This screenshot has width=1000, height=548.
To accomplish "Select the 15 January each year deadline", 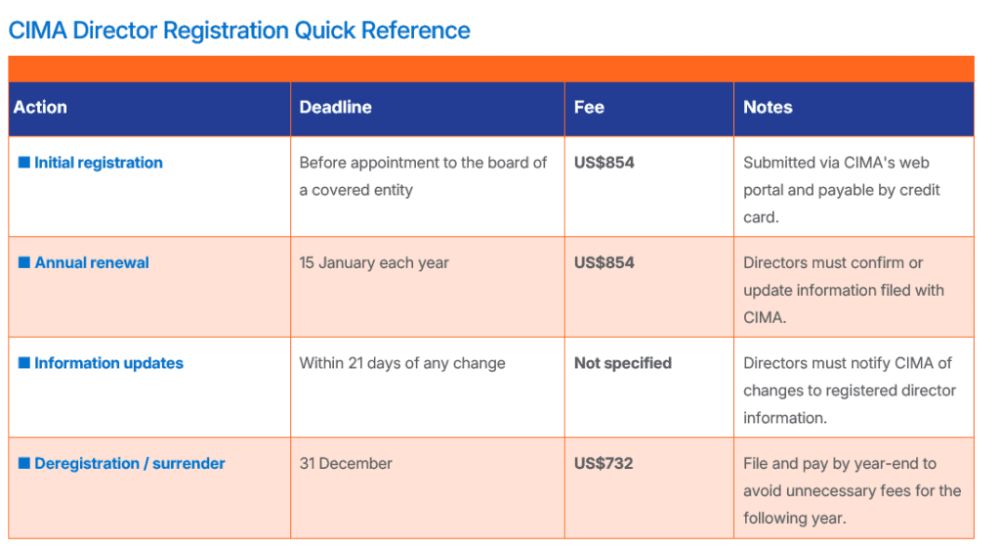I will click(374, 262).
